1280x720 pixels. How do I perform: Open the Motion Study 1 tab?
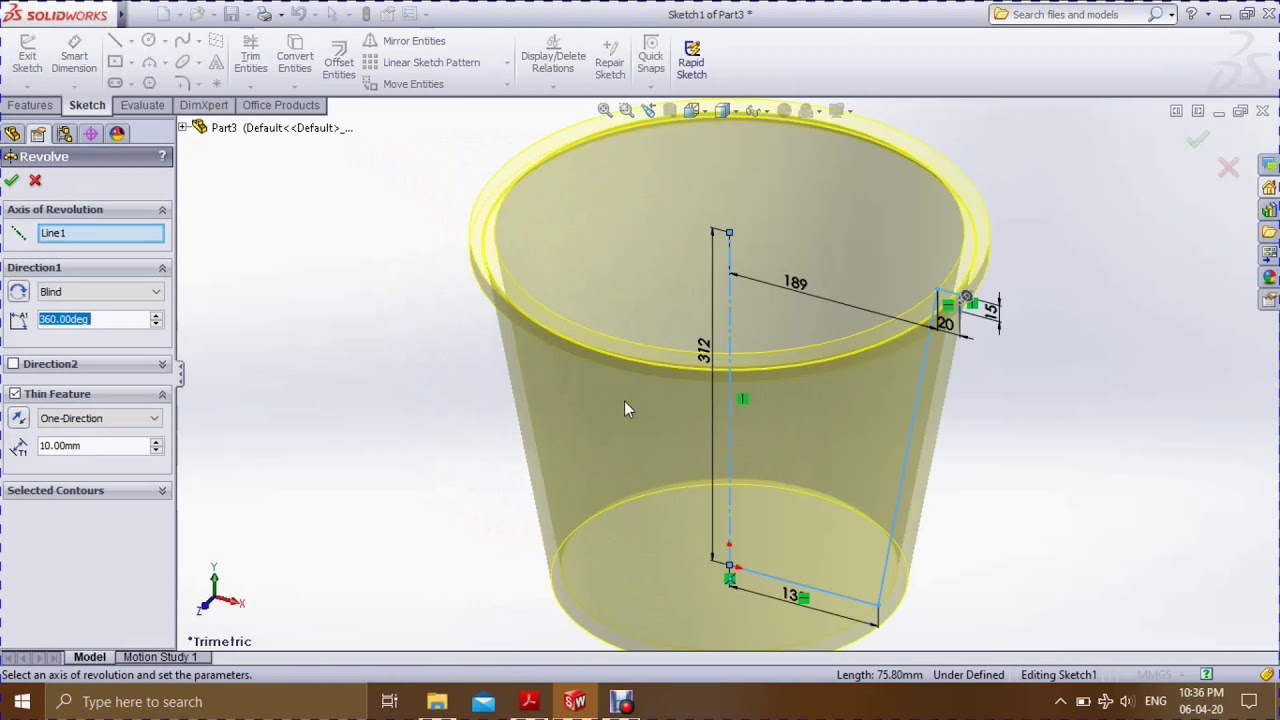pyautogui.click(x=160, y=657)
